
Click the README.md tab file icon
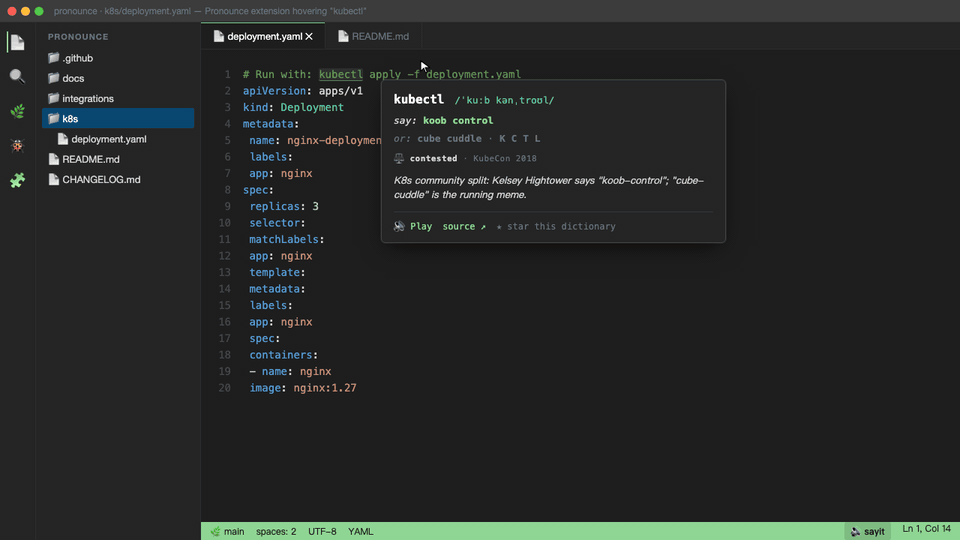click(343, 36)
